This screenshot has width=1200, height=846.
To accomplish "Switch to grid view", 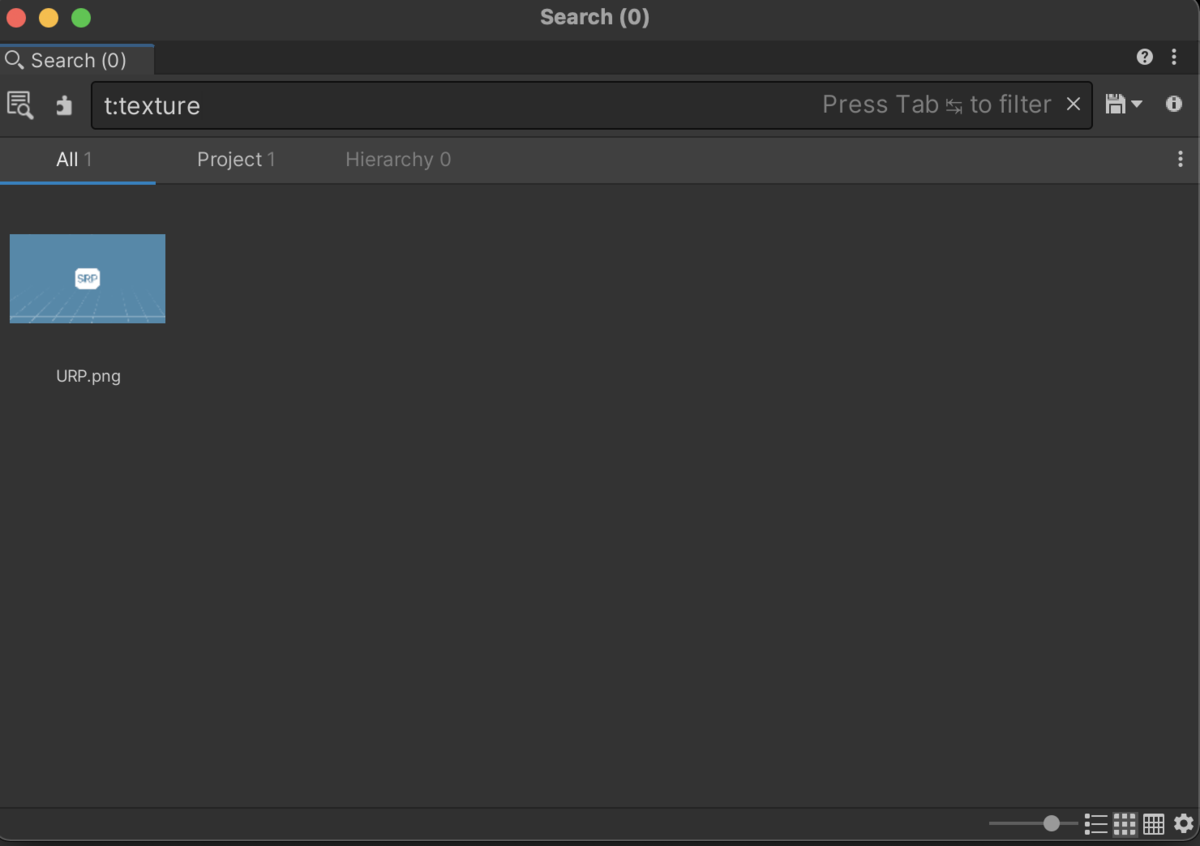I will pos(1125,824).
